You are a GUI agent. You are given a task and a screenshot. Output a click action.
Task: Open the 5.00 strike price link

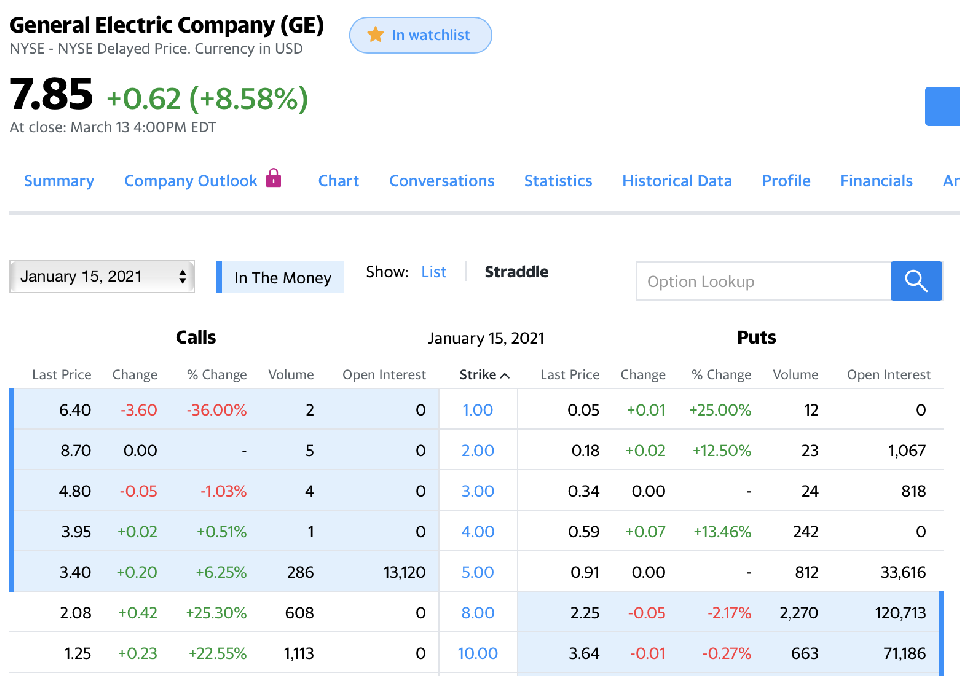tap(478, 572)
